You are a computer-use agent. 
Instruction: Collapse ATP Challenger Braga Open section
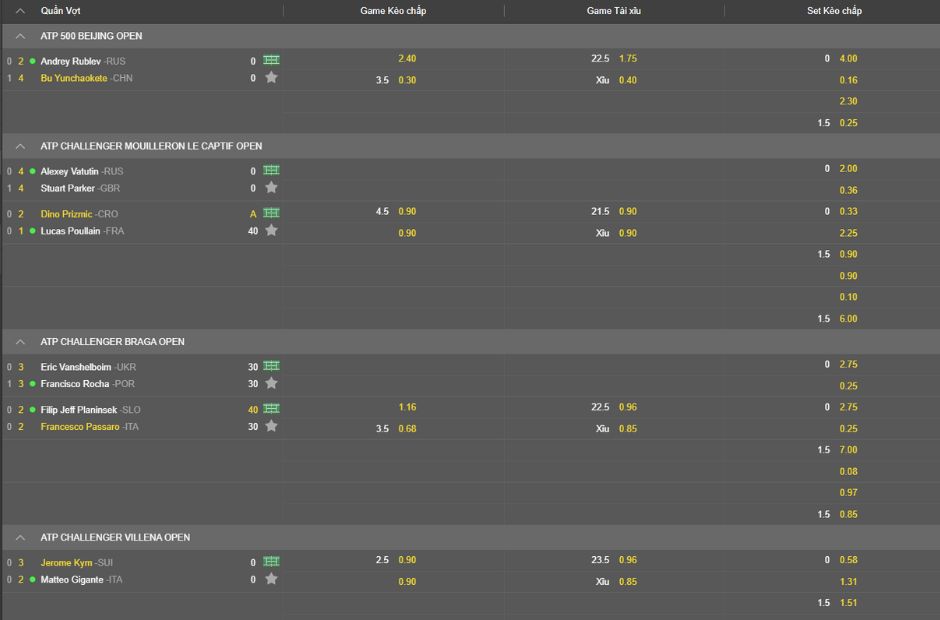(20, 342)
